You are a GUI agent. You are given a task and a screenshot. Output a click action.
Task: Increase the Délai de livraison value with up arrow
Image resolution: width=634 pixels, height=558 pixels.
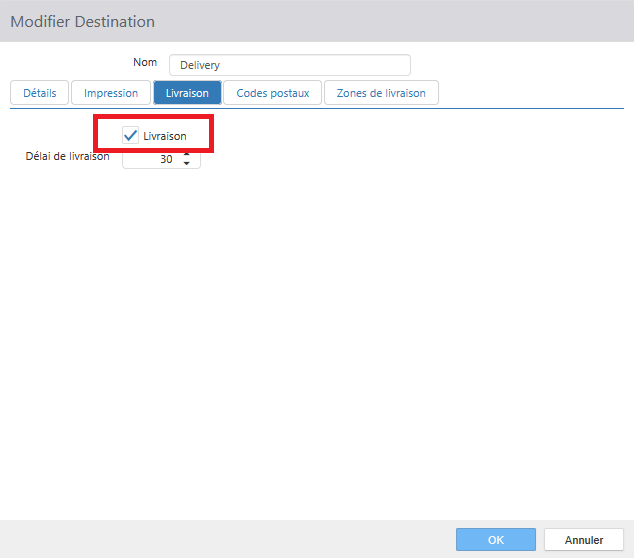pyautogui.click(x=186, y=154)
